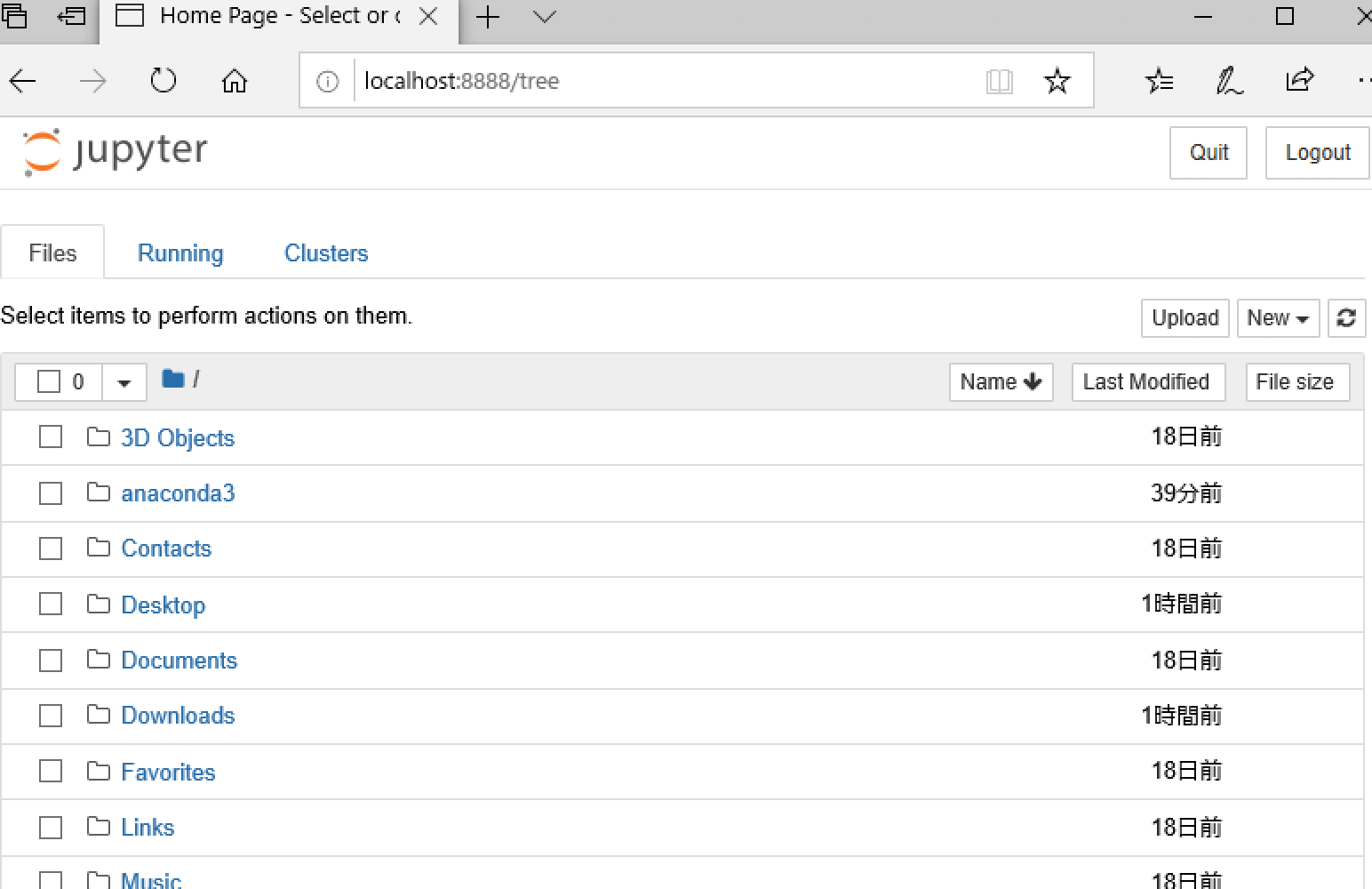
Task: Click the browser home icon
Action: pos(235,82)
